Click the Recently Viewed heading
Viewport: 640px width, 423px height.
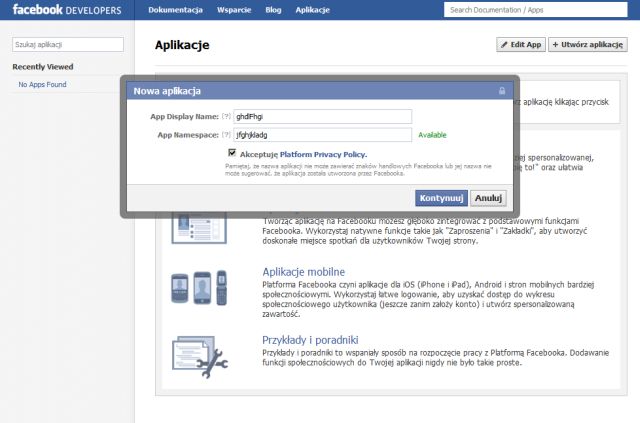pos(43,67)
